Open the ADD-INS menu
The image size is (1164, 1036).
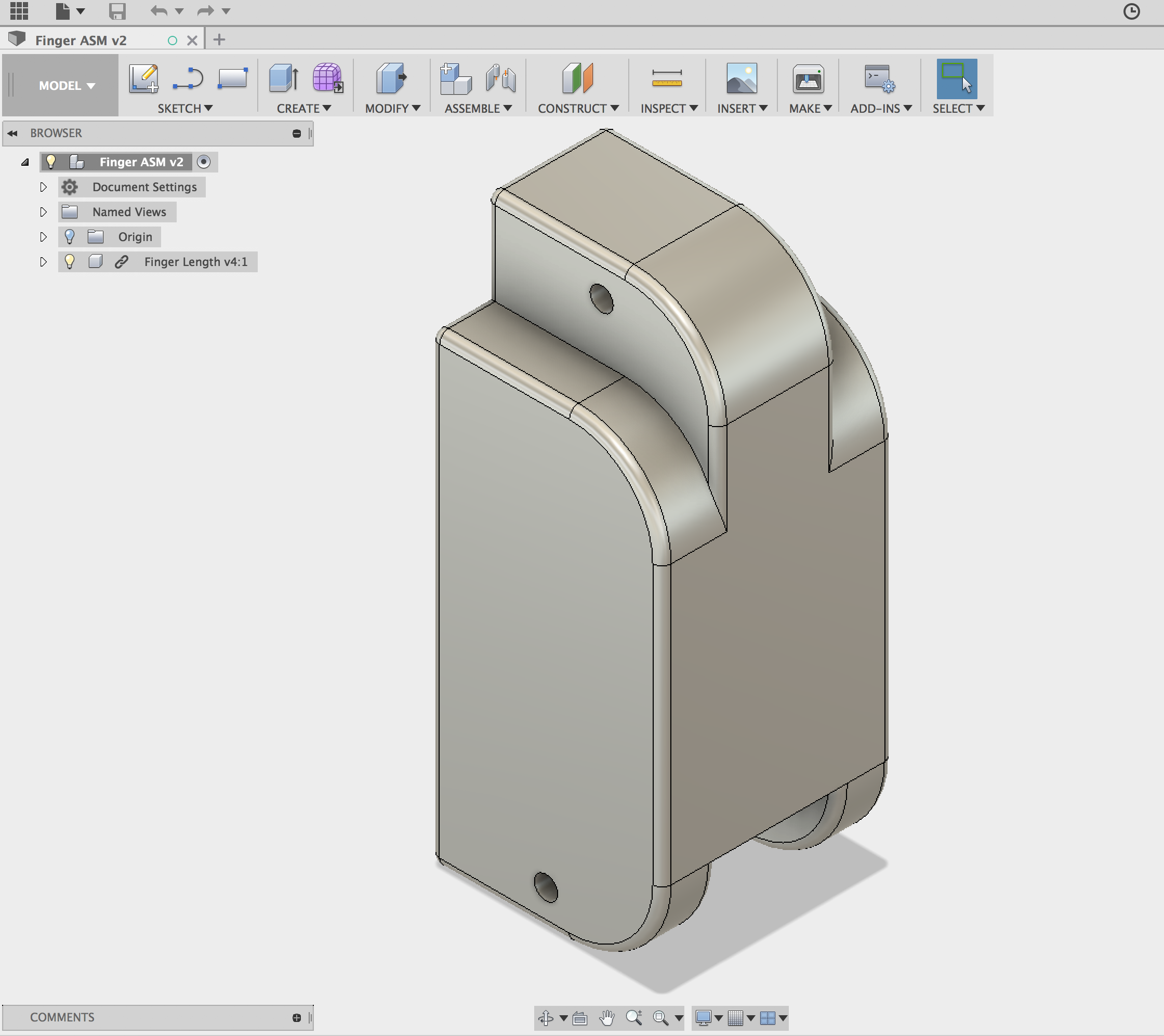(x=881, y=108)
